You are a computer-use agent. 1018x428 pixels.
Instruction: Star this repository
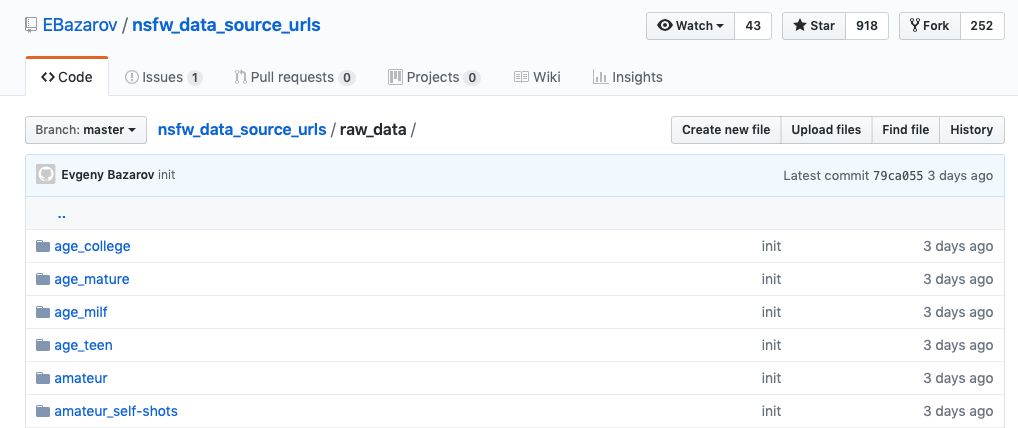pos(814,26)
